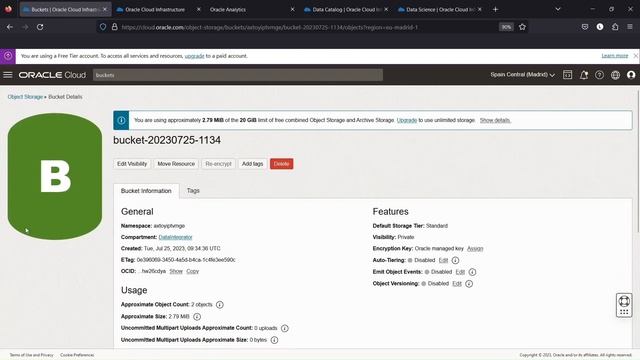The width and height of the screenshot is (640, 360).
Task: Open the Object Storage breadcrumb link
Action: [x=25, y=97]
